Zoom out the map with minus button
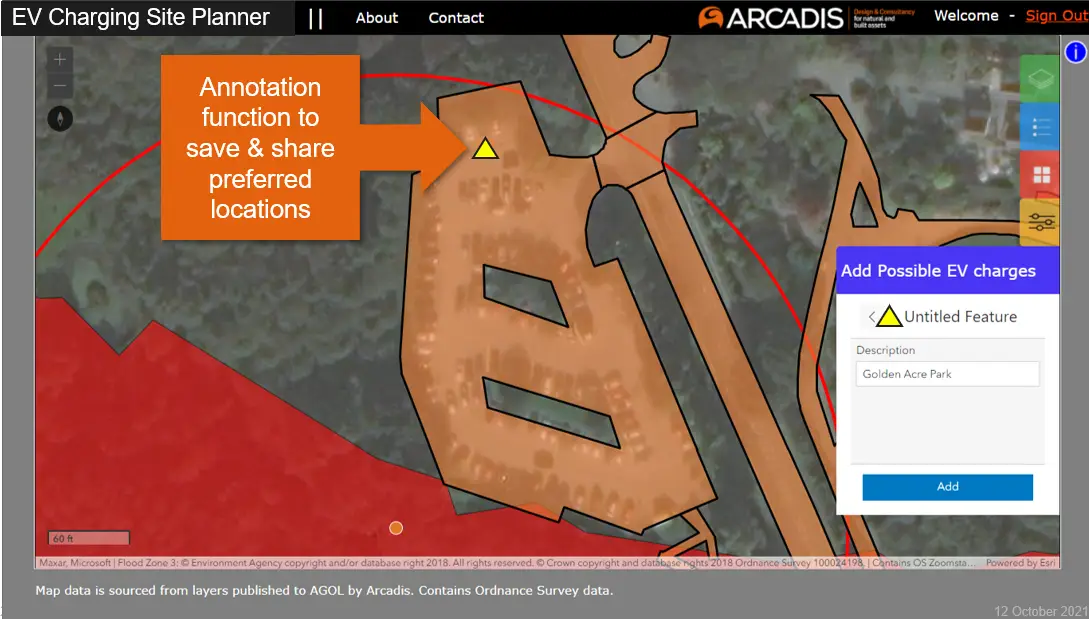This screenshot has width=1089, height=619. click(x=60, y=86)
